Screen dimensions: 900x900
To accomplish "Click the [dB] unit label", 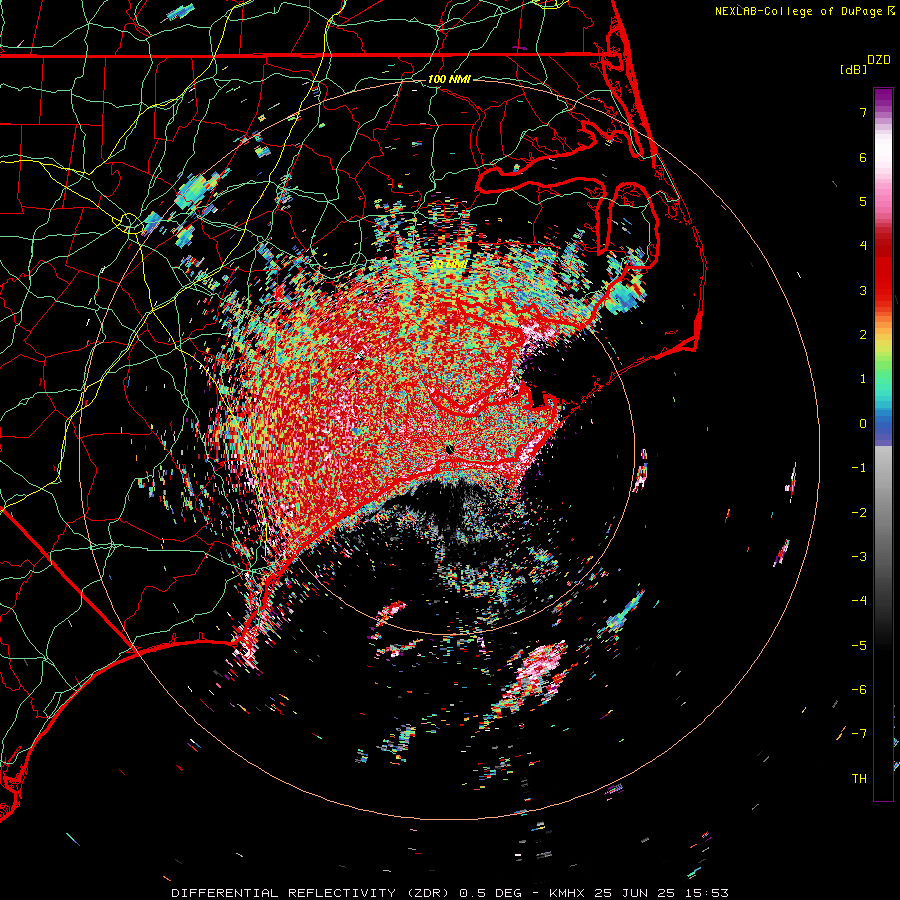I will [x=853, y=70].
